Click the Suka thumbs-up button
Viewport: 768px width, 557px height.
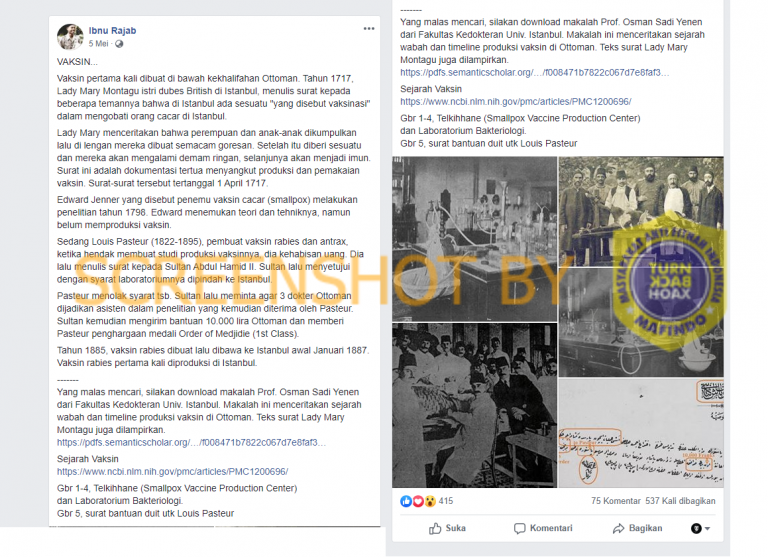click(447, 528)
